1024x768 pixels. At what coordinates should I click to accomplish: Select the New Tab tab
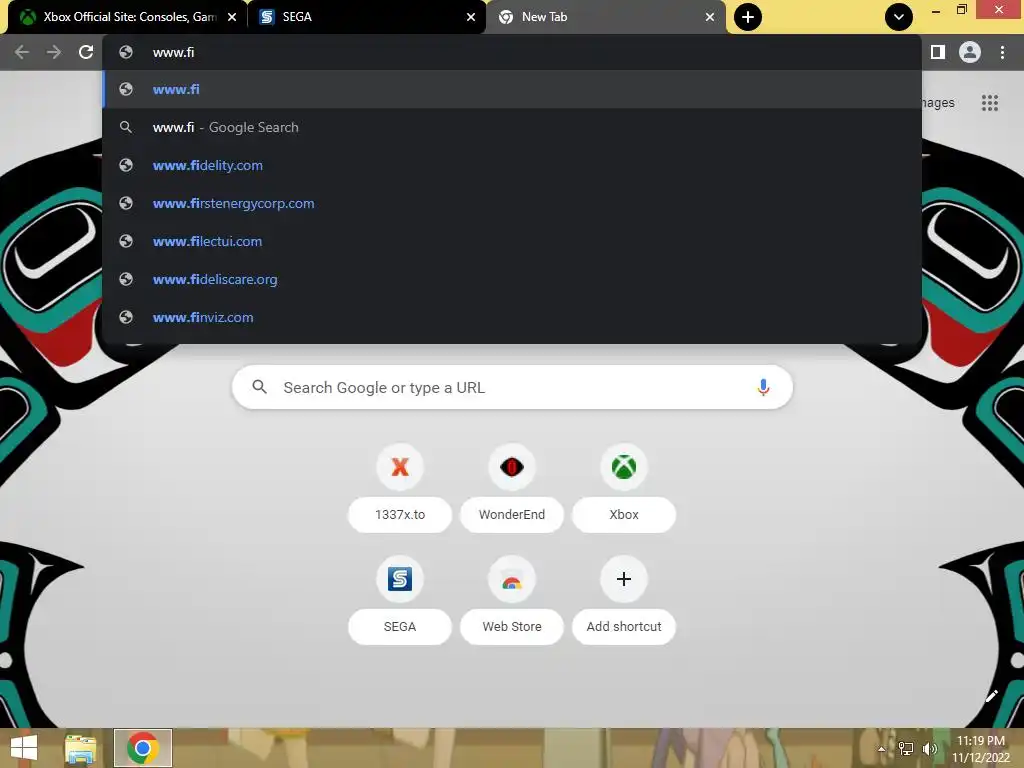click(x=606, y=17)
